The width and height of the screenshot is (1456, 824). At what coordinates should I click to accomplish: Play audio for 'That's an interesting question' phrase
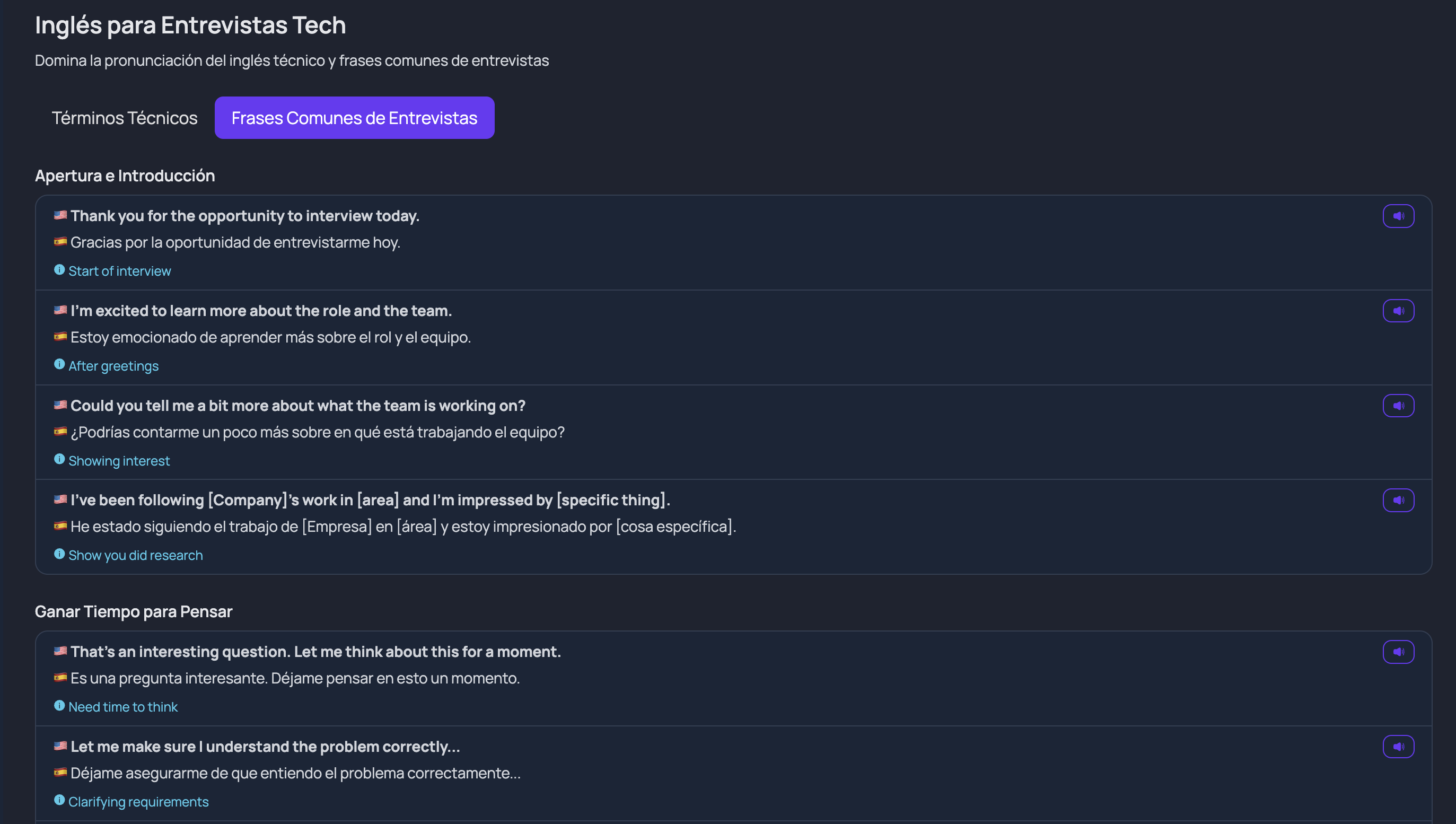1398,652
